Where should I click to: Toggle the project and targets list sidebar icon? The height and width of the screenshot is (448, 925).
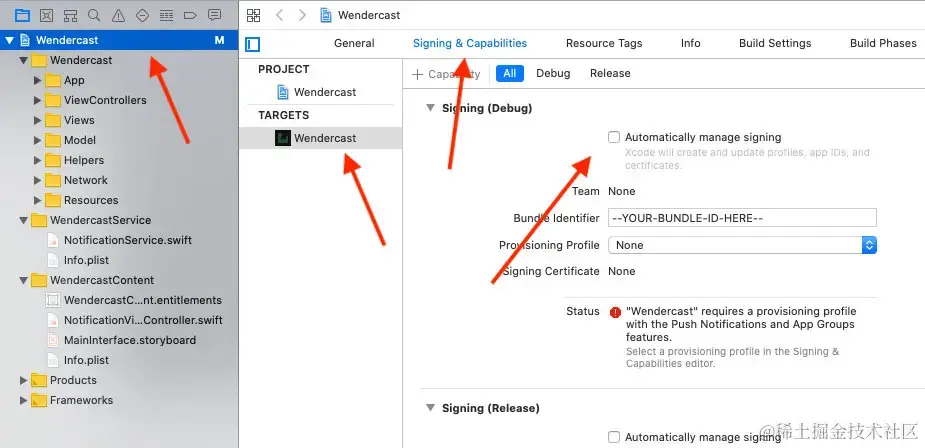tap(252, 44)
